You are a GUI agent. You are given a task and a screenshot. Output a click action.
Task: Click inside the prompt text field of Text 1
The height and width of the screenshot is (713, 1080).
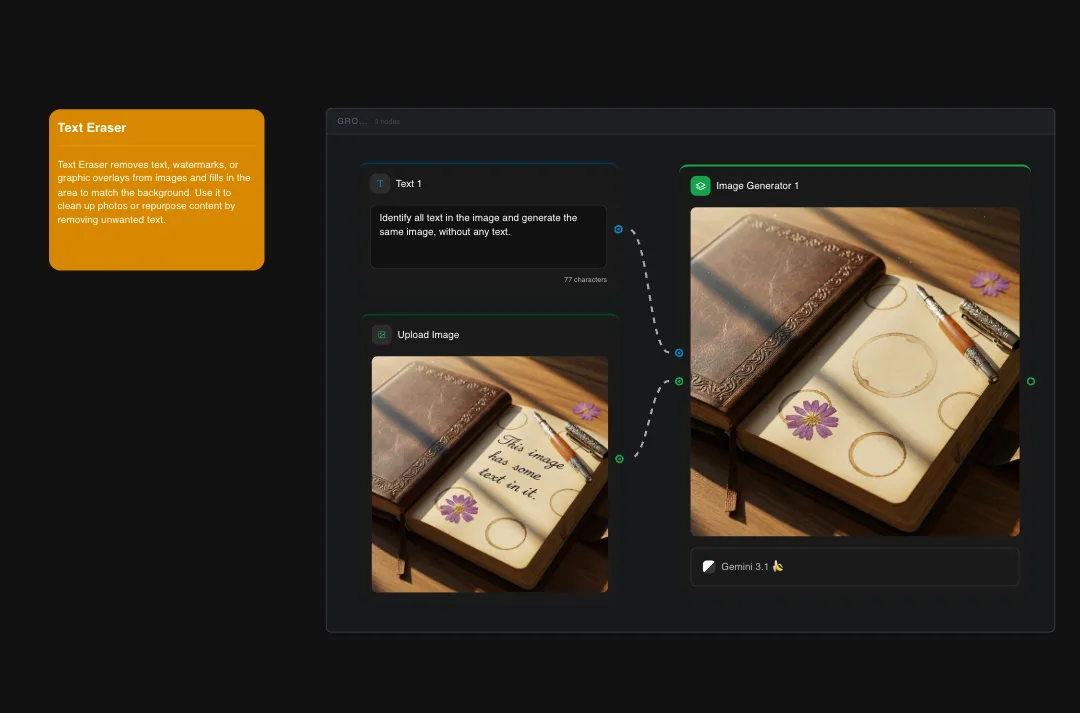point(488,236)
